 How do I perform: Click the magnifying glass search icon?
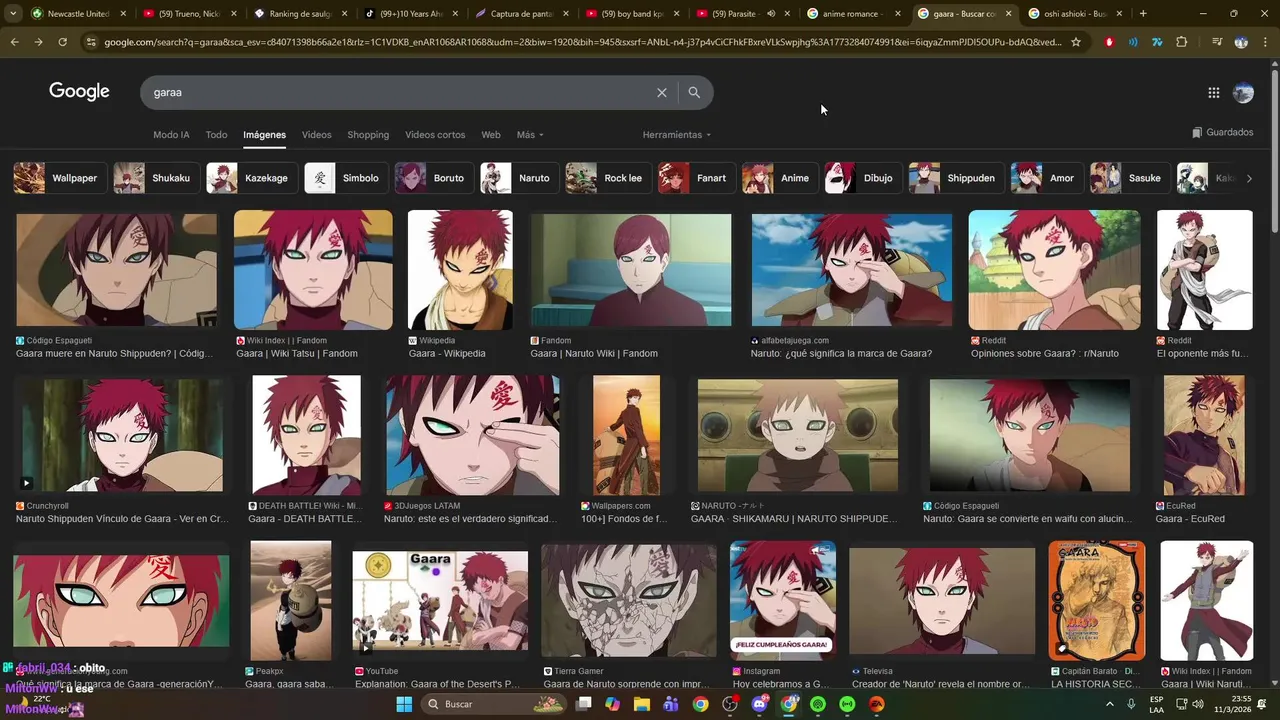tap(694, 92)
